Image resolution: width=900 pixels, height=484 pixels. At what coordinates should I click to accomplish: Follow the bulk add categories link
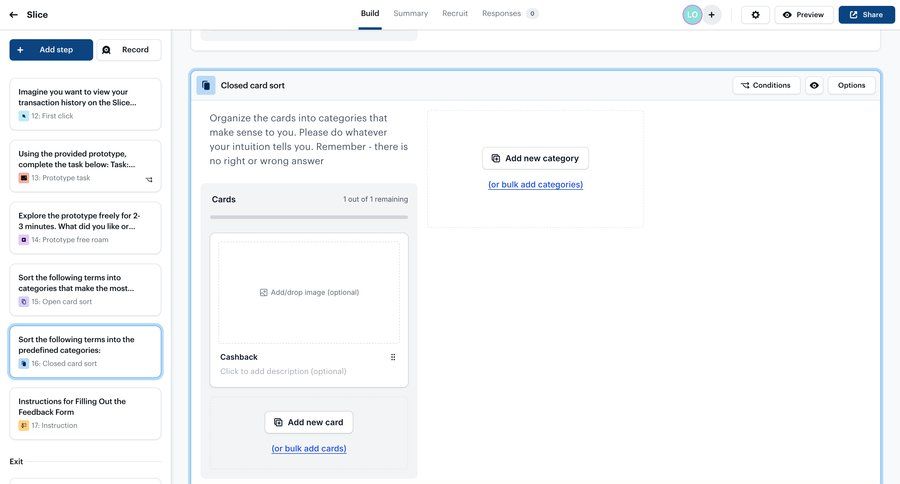tap(536, 185)
